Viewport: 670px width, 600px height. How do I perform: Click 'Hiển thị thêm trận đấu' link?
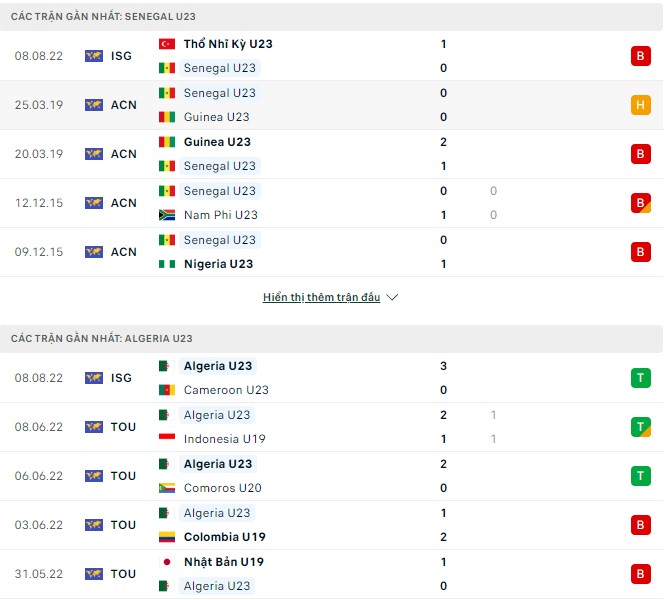point(321,298)
